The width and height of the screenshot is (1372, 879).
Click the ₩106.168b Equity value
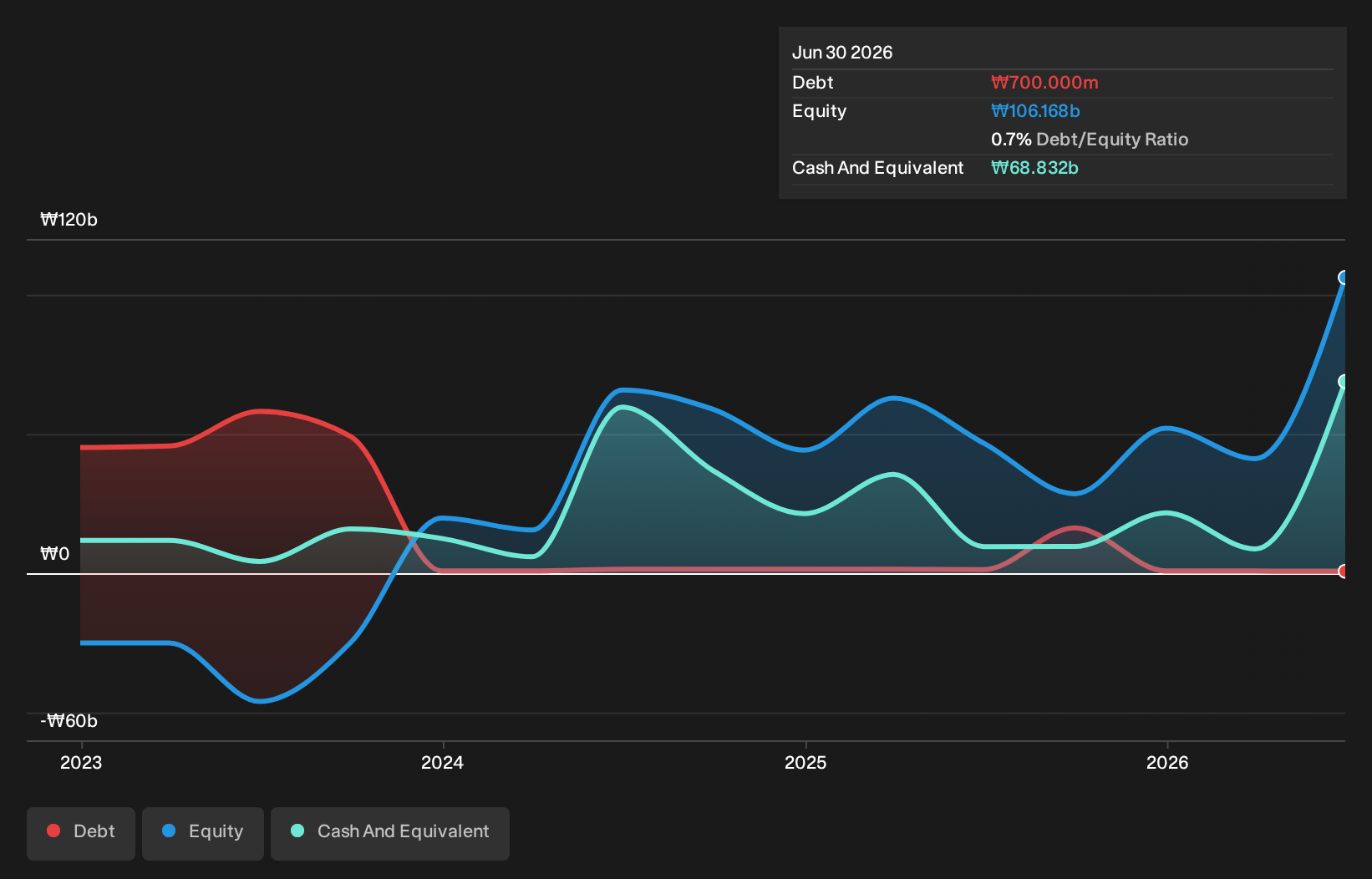[x=1035, y=111]
